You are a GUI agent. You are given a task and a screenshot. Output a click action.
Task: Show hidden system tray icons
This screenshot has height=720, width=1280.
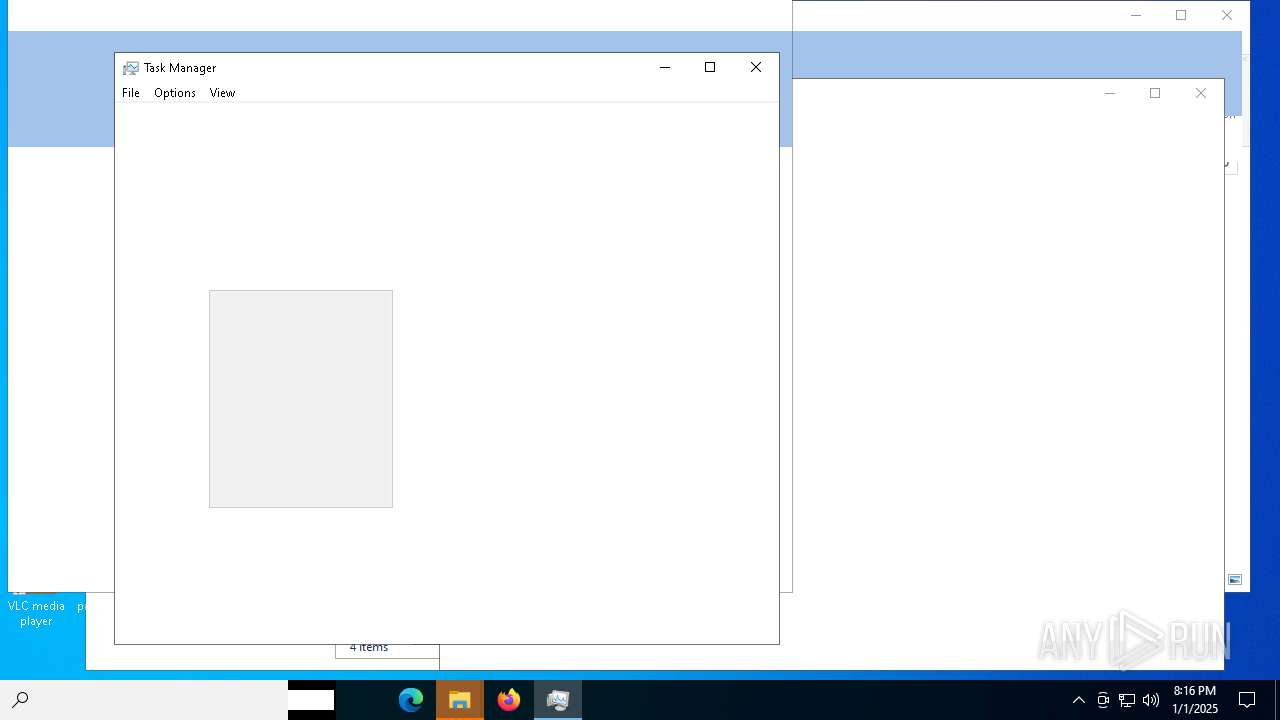pos(1079,700)
